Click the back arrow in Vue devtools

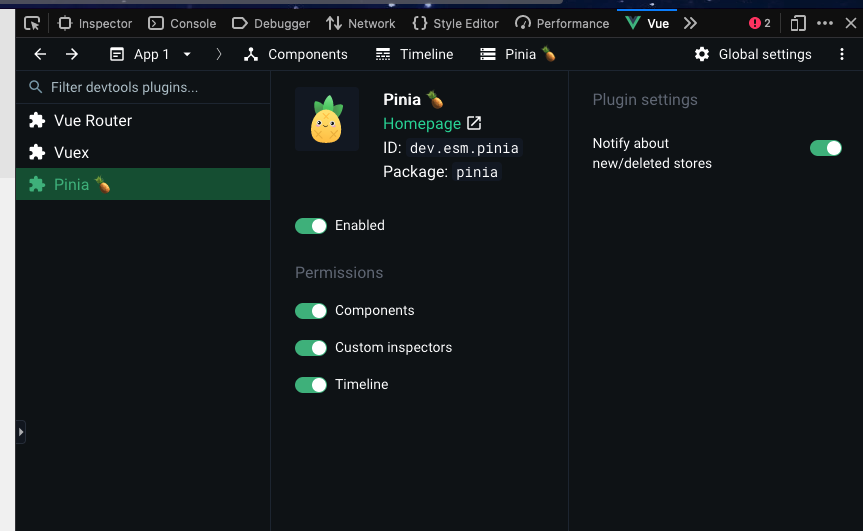pos(40,54)
